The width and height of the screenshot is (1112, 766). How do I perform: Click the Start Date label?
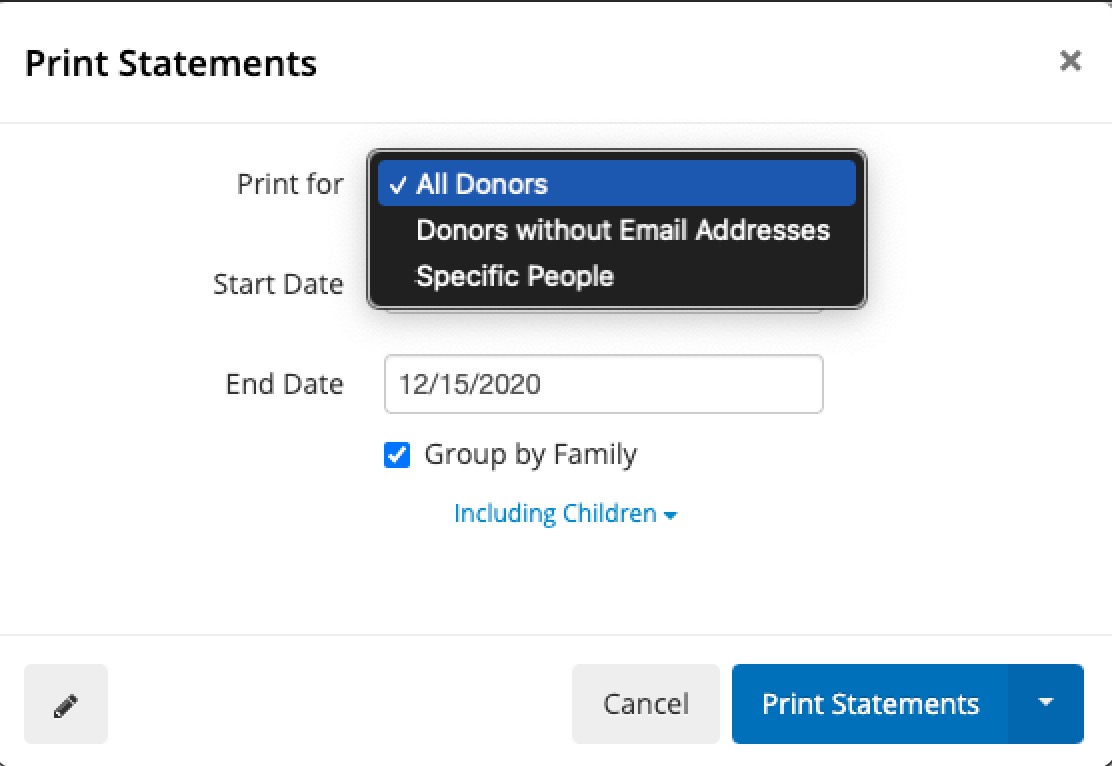point(278,284)
